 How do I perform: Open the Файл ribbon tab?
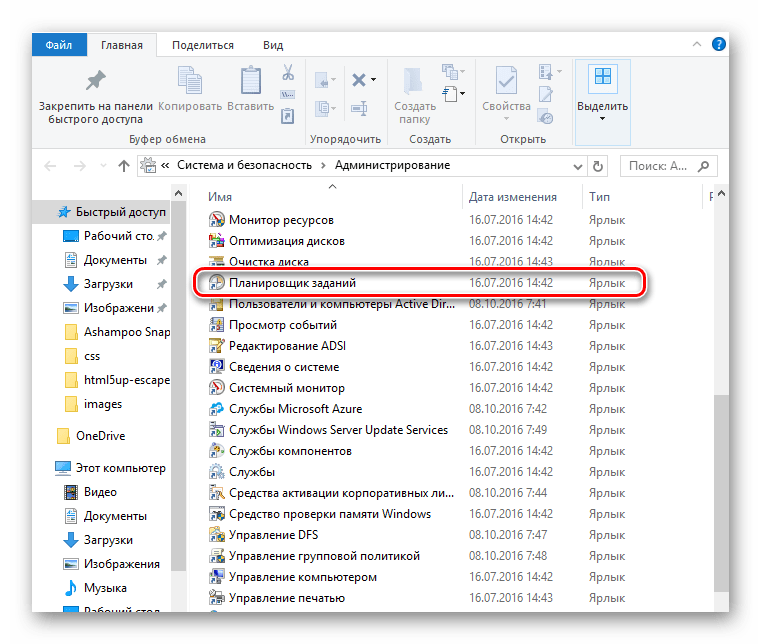(x=59, y=45)
